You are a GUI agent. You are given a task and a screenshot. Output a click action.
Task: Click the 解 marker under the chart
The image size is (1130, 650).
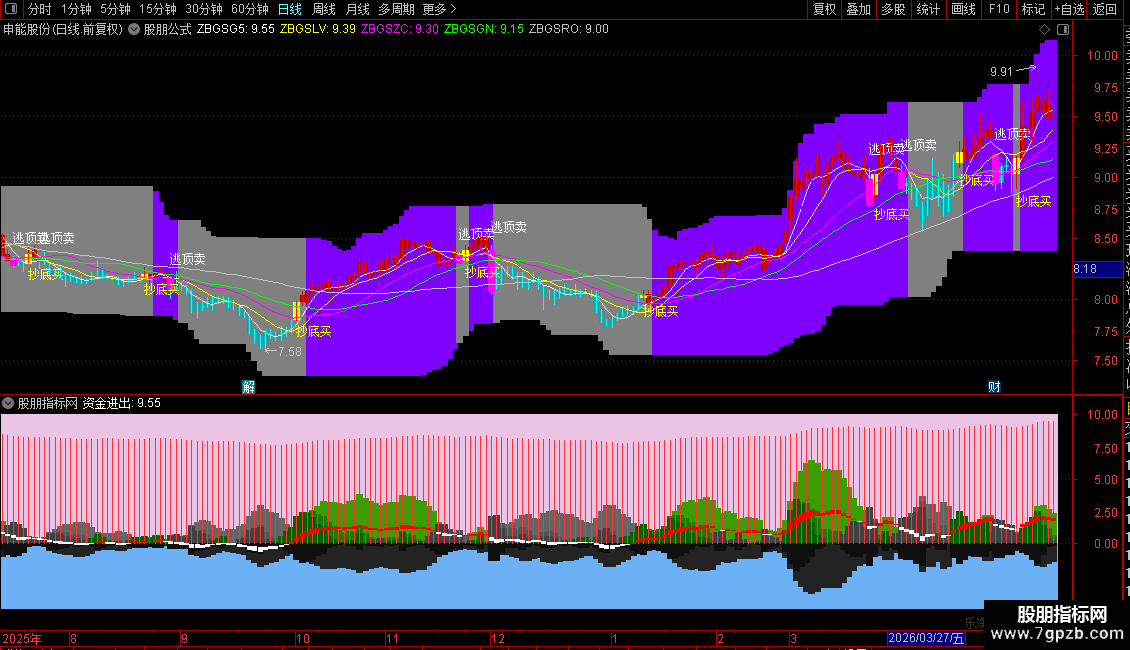[x=249, y=387]
